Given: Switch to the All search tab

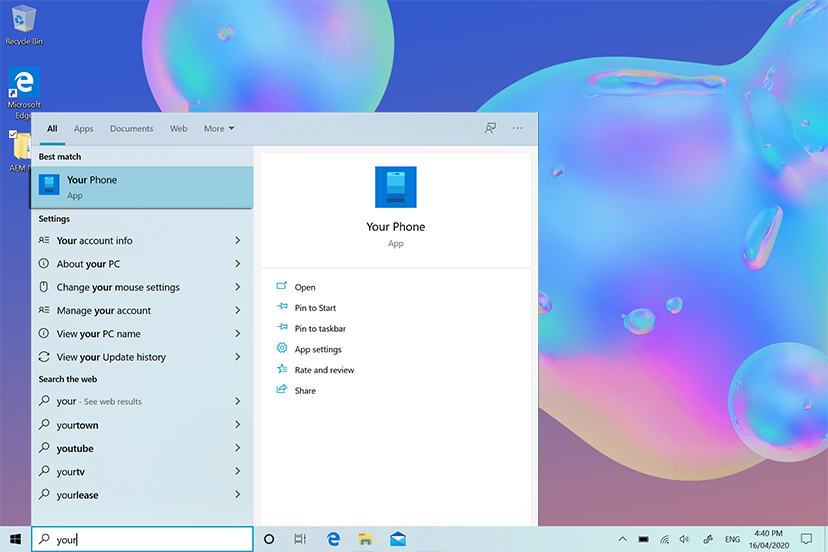Looking at the screenshot, I should (x=52, y=128).
